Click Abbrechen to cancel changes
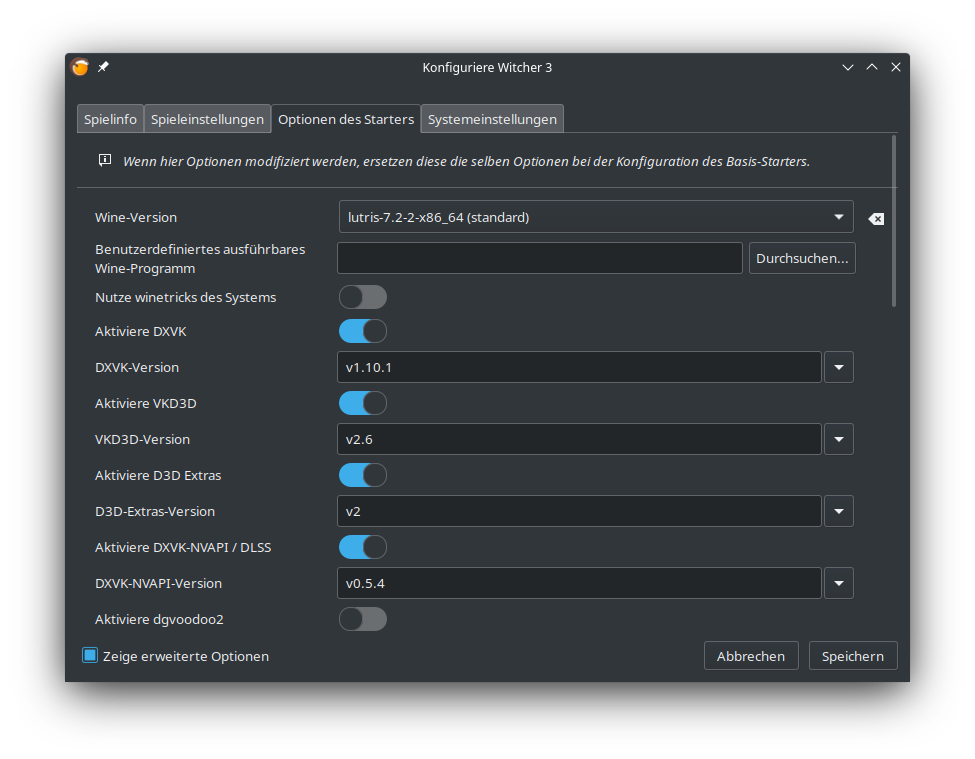The height and width of the screenshot is (759, 975). 751,656
